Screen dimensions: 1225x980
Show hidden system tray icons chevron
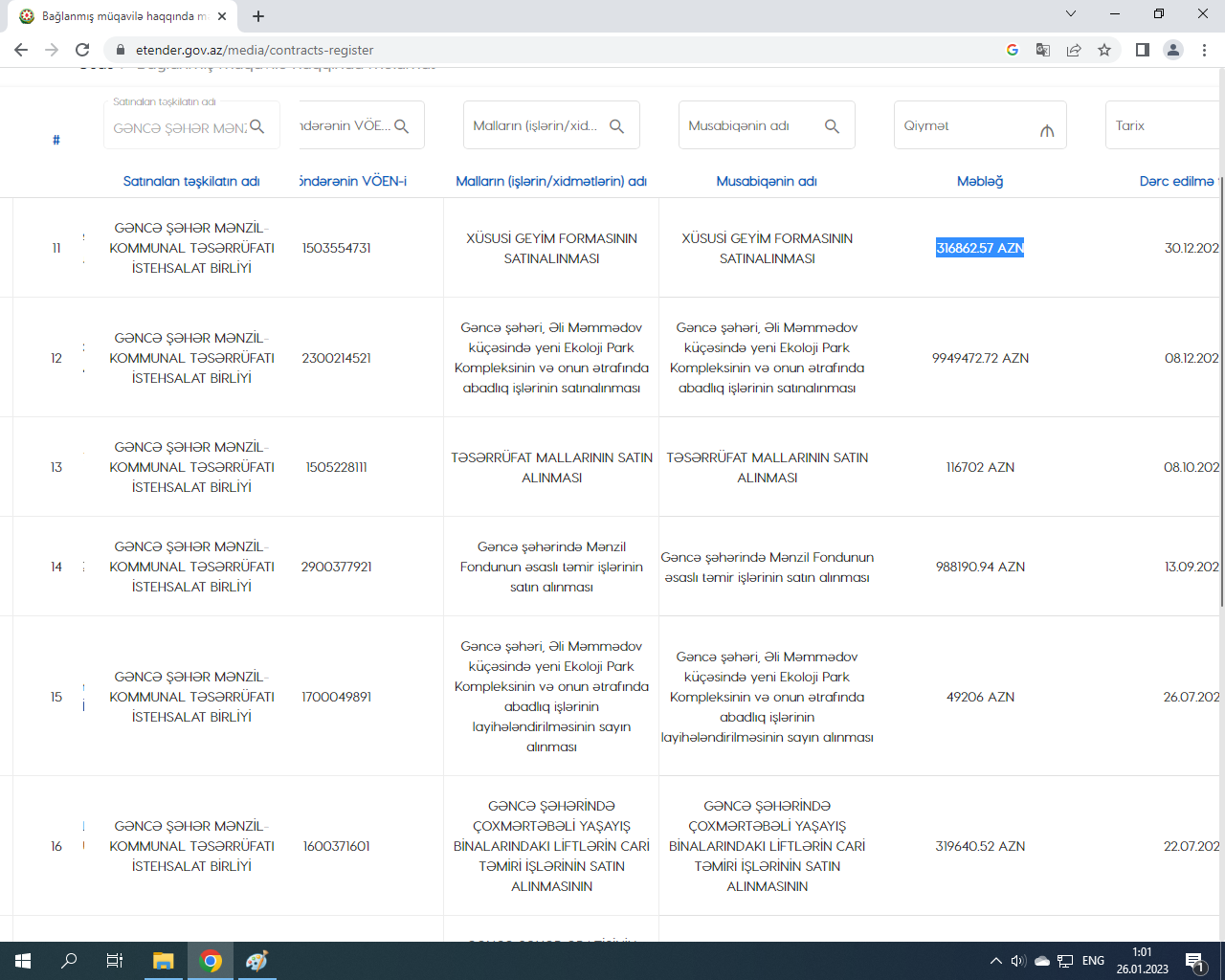tap(995, 961)
